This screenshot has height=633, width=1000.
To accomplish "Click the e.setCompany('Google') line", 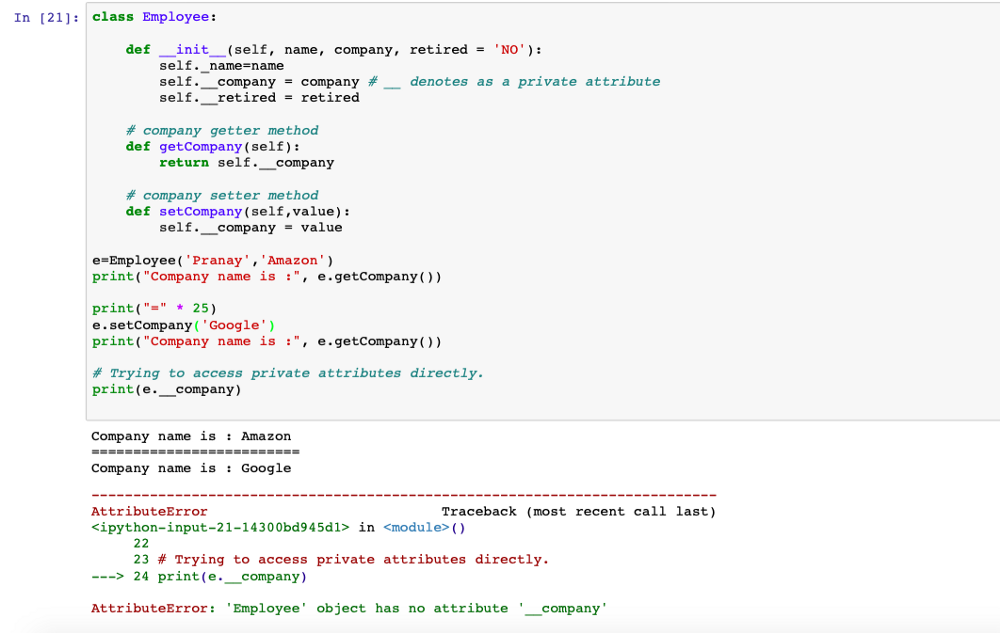I will 184,325.
